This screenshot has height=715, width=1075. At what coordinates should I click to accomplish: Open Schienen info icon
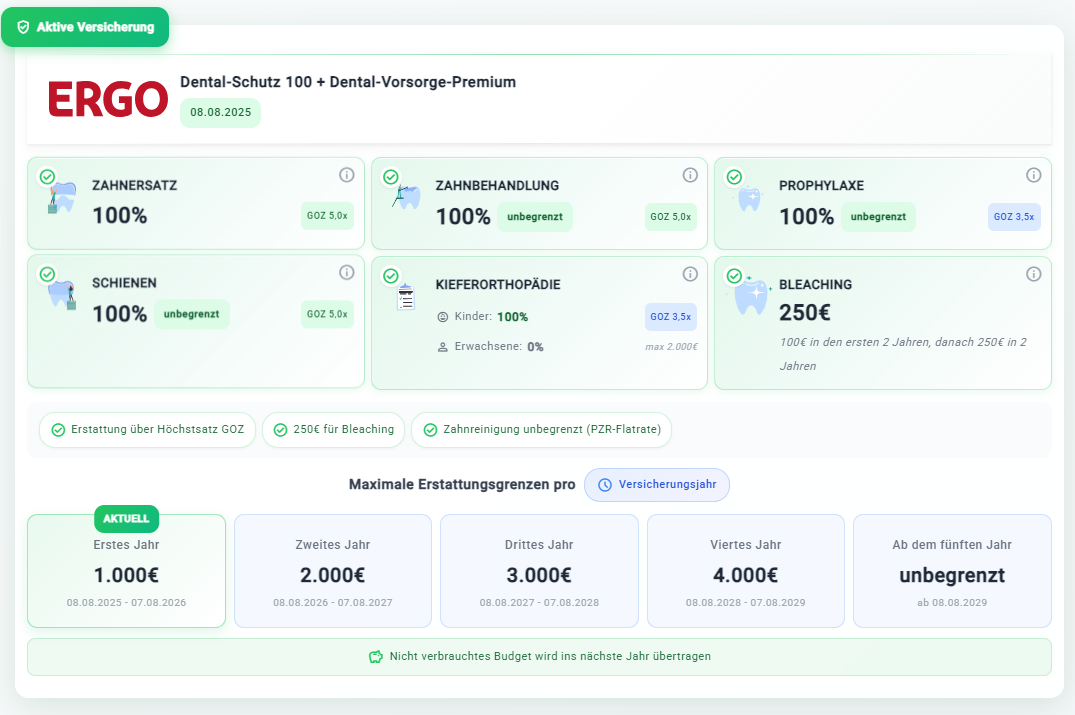(347, 273)
